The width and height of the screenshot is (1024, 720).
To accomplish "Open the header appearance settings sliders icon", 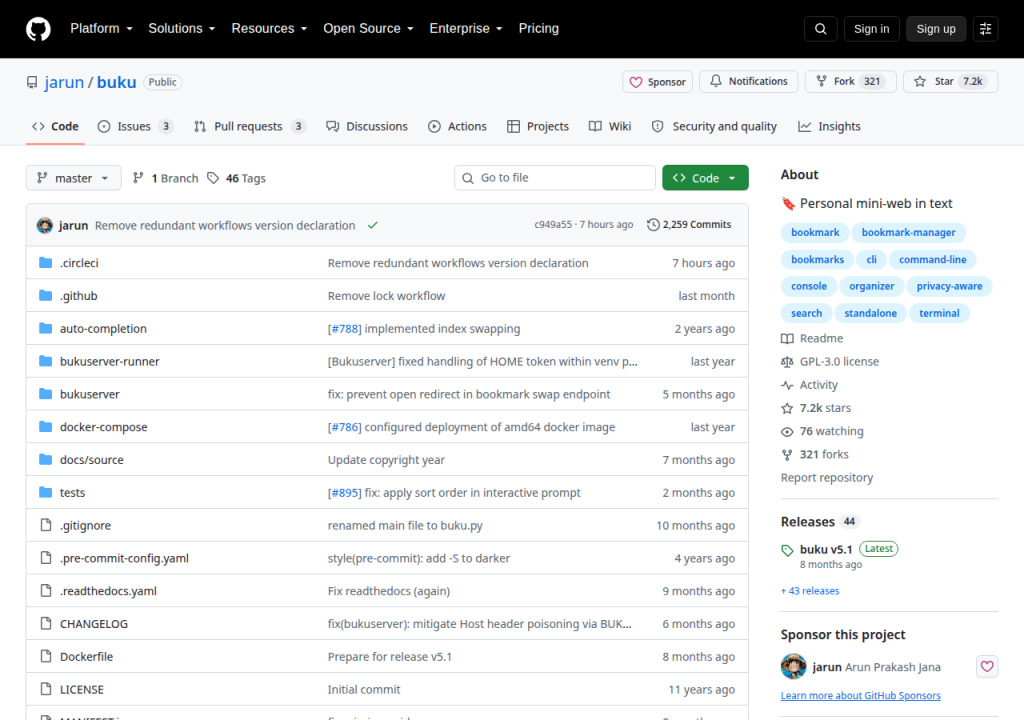I will (x=985, y=29).
